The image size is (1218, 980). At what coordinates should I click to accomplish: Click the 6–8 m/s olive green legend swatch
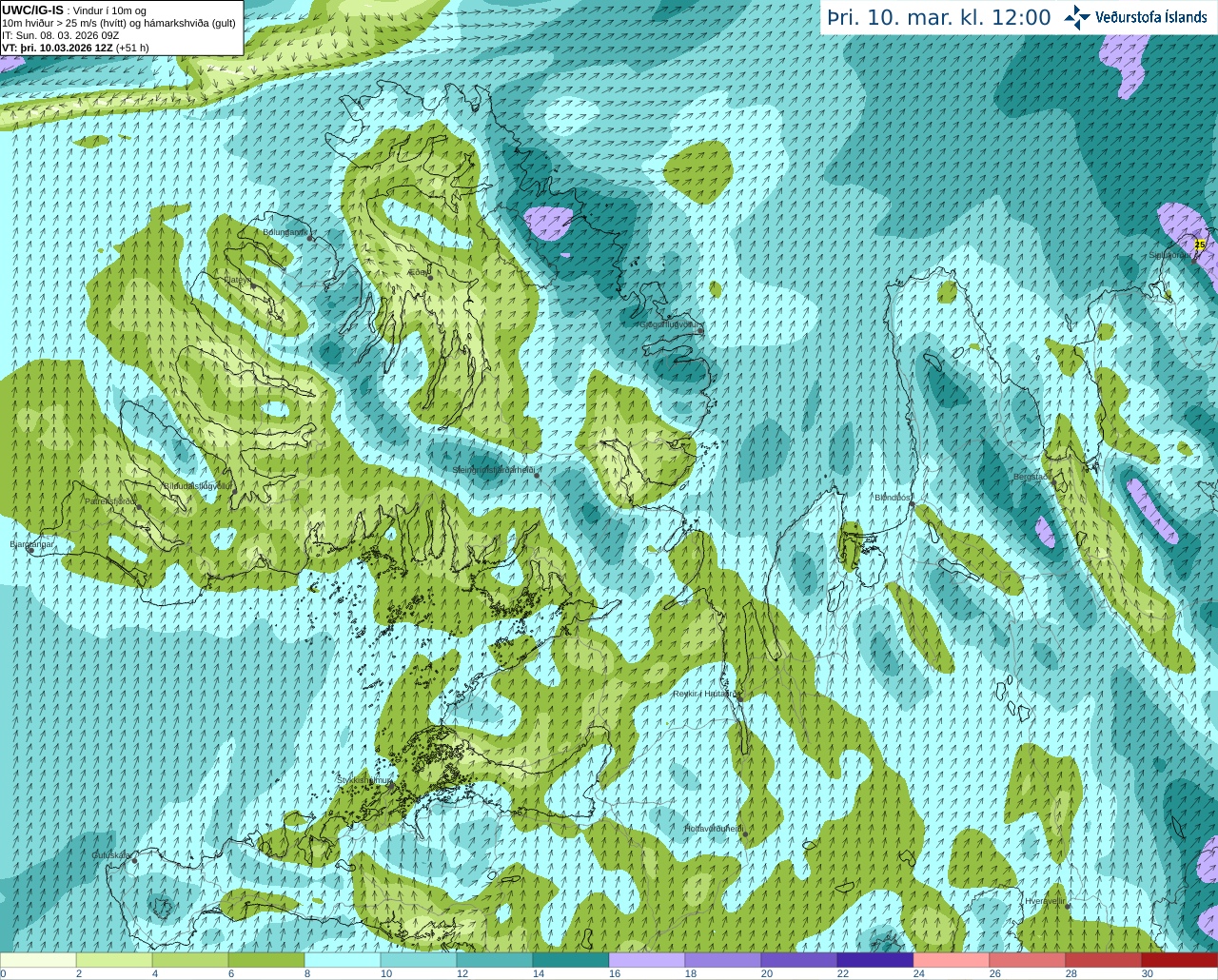(266, 960)
